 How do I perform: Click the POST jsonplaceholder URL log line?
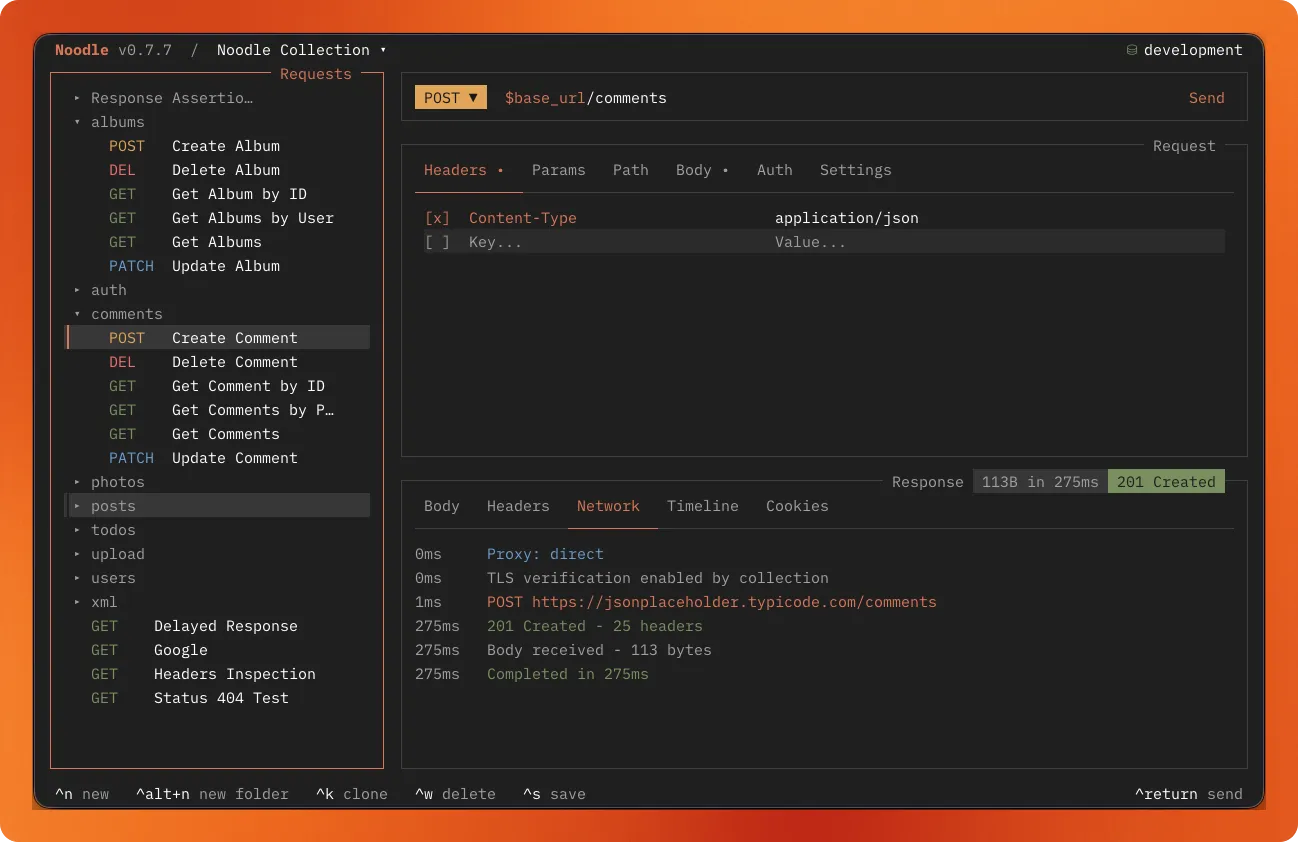[x=712, y=602]
